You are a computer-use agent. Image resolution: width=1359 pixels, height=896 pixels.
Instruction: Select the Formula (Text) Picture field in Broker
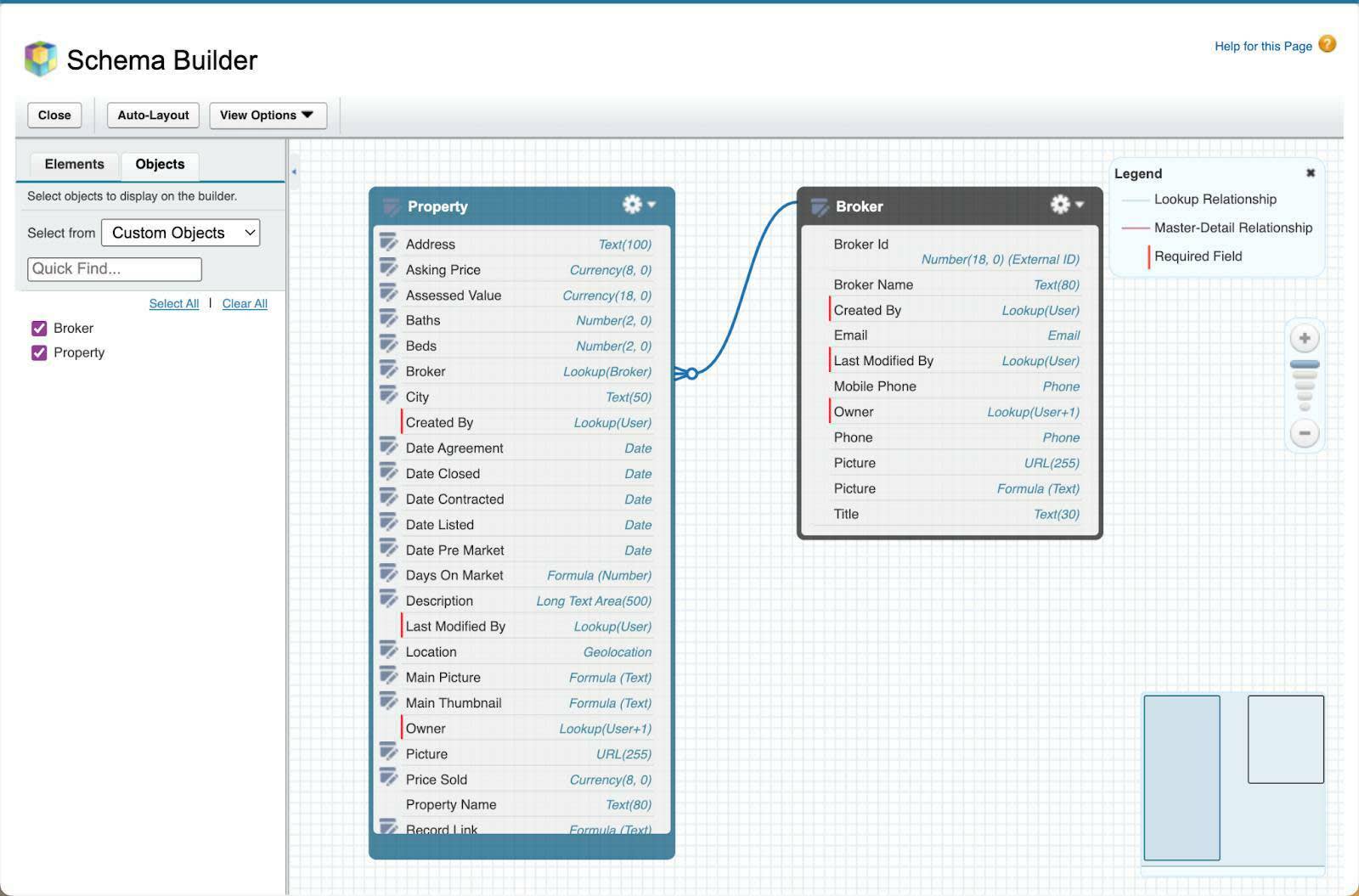click(x=956, y=488)
